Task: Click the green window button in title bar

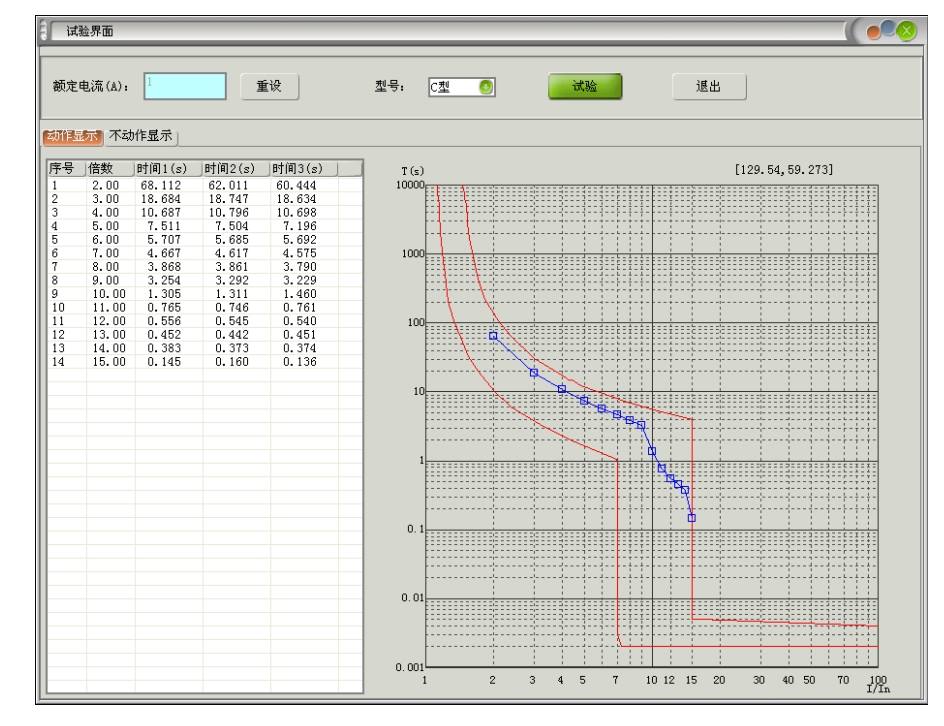Action: [907, 31]
